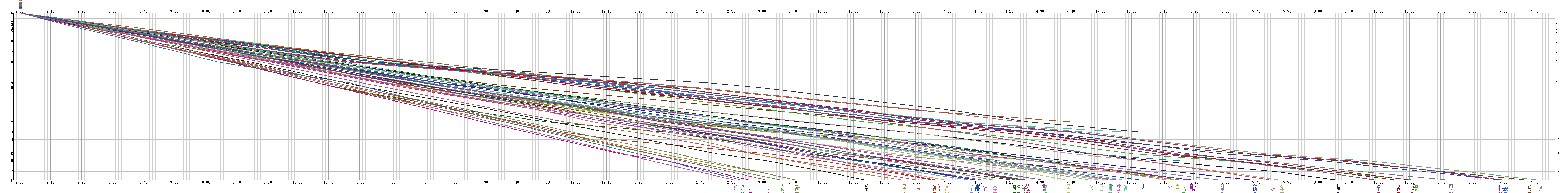The height and width of the screenshot is (193, 1568).
Task: Click the 9:00 label on bottom time axis
Action: 20,182
